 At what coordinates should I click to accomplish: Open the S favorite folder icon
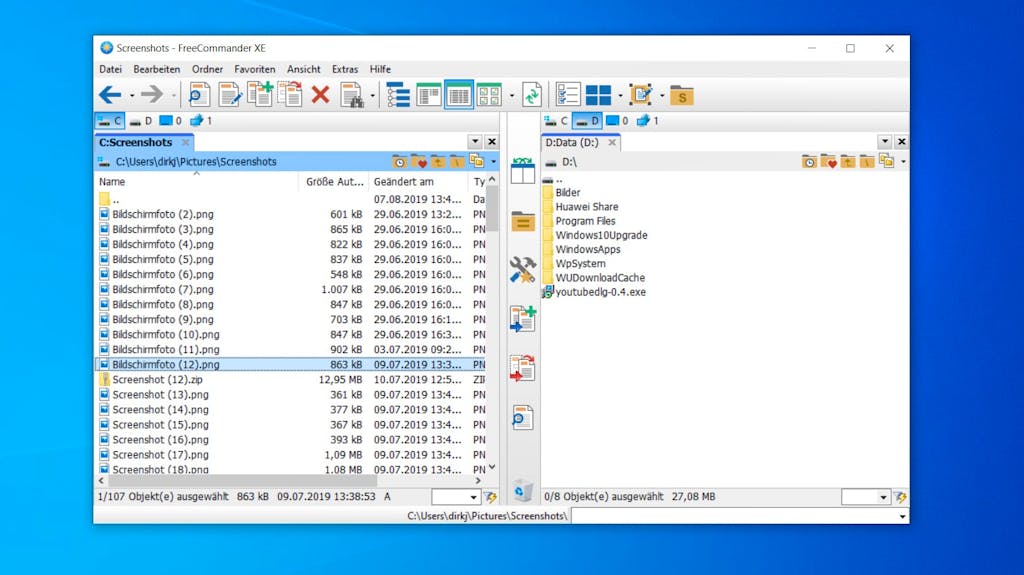[682, 95]
